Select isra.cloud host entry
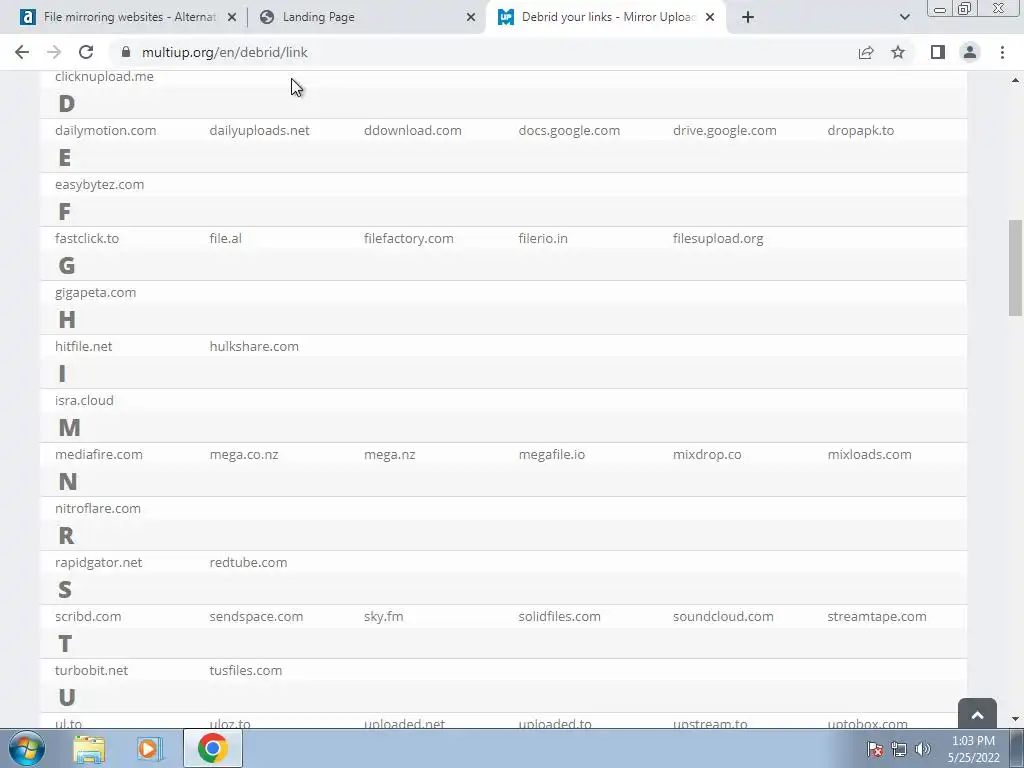1024x768 pixels. 84,400
